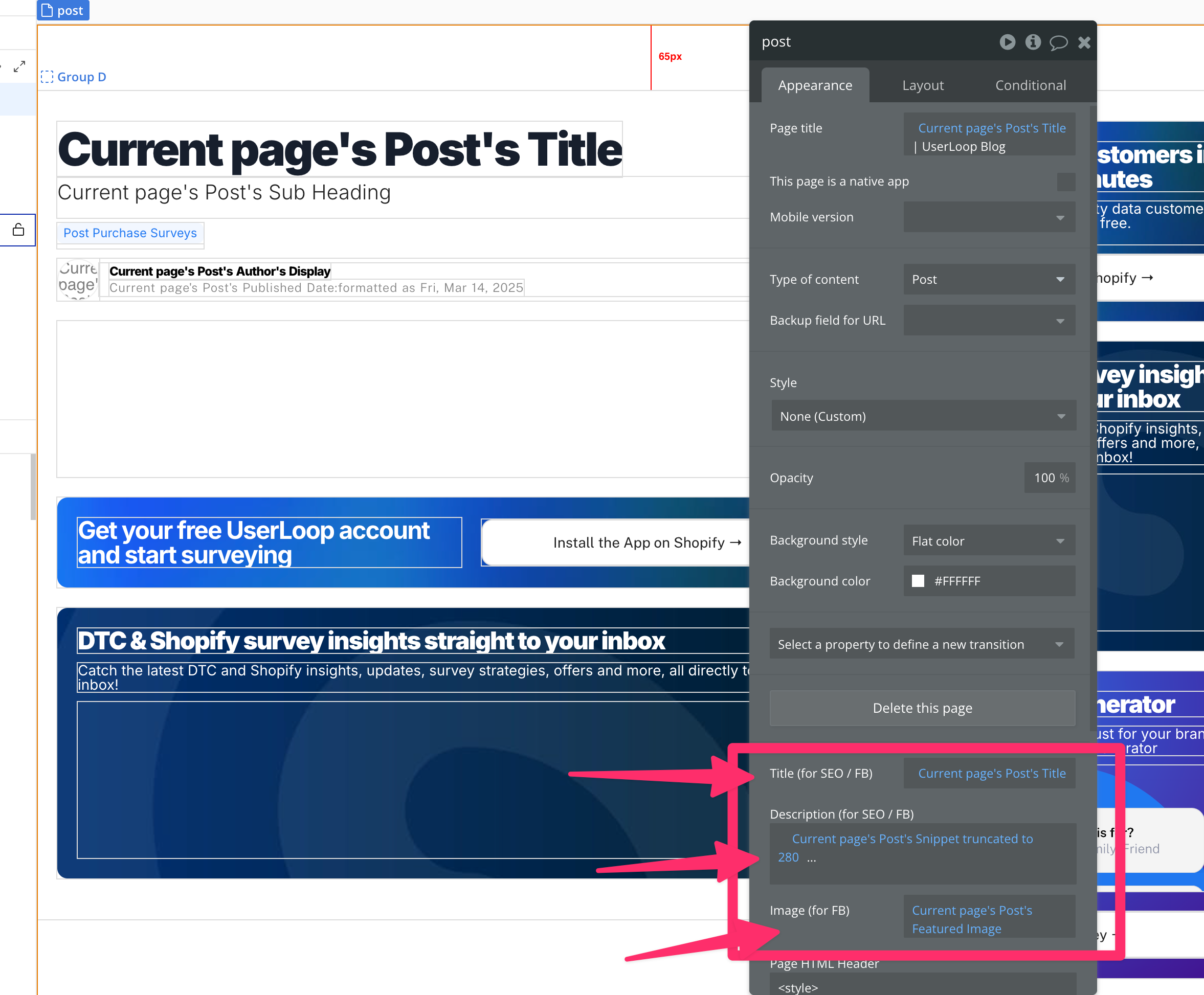Click the expand arrows icon at left
Screen dimensions: 1204x995
click(x=19, y=66)
